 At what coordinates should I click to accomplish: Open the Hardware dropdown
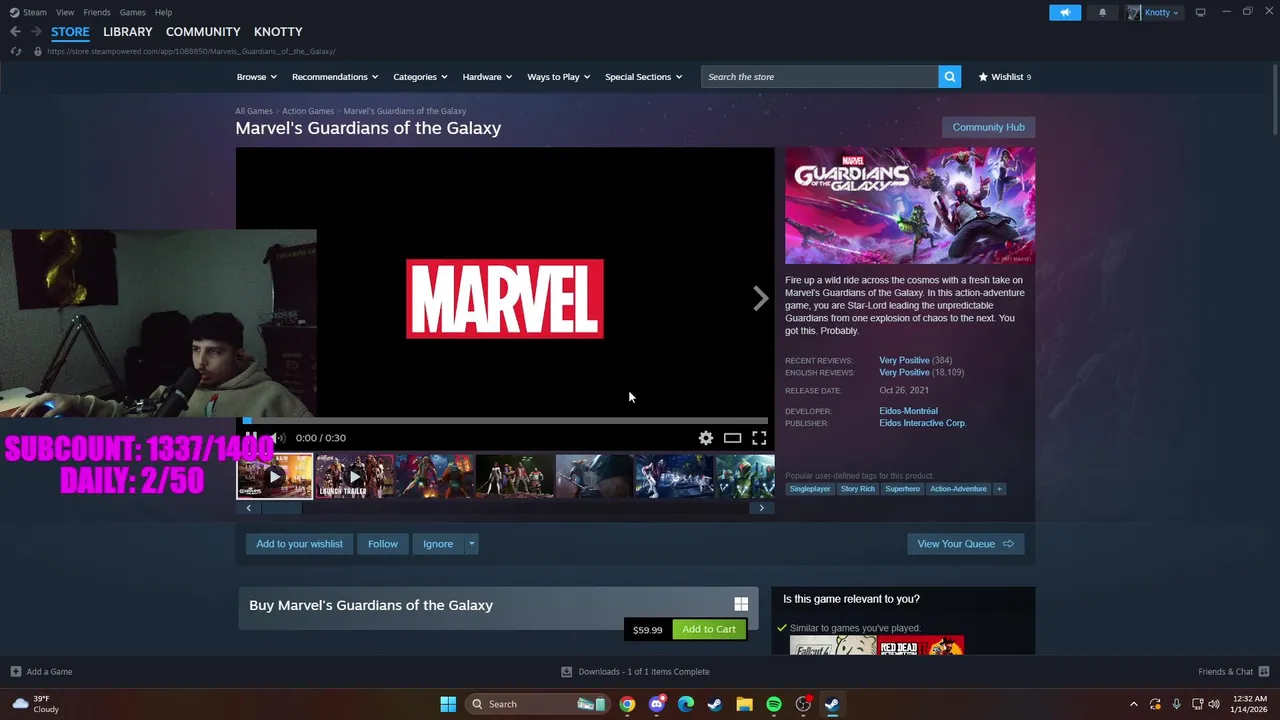pyautogui.click(x=487, y=77)
